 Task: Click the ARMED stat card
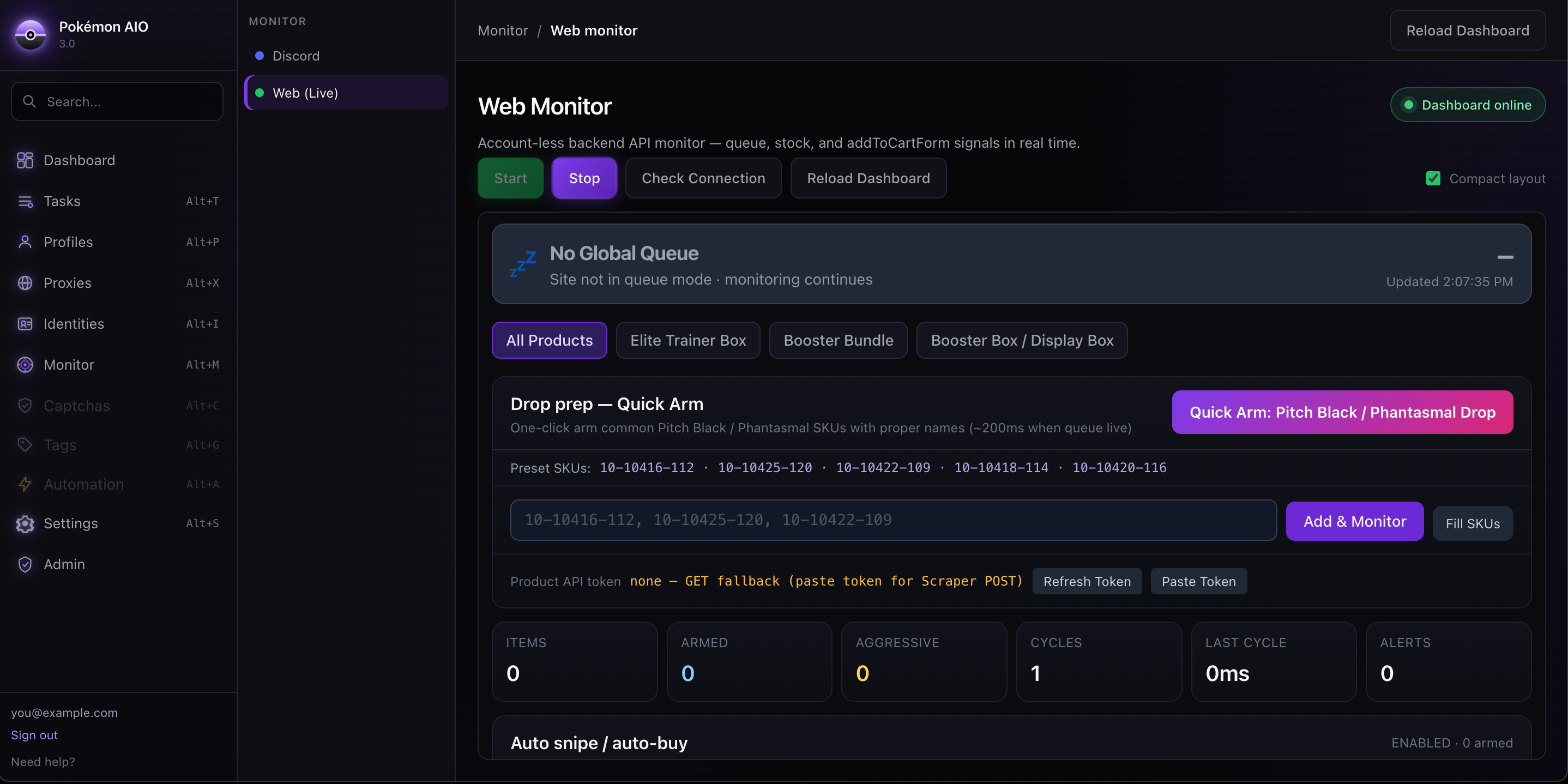click(x=749, y=661)
